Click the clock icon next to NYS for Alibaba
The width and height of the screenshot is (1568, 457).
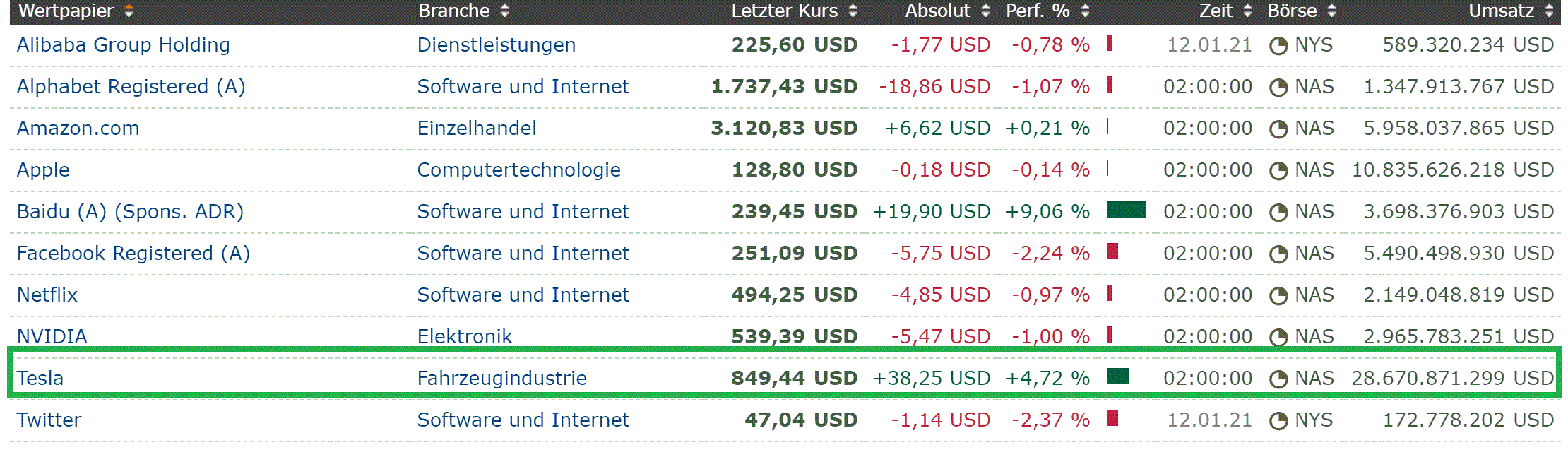click(x=1279, y=44)
